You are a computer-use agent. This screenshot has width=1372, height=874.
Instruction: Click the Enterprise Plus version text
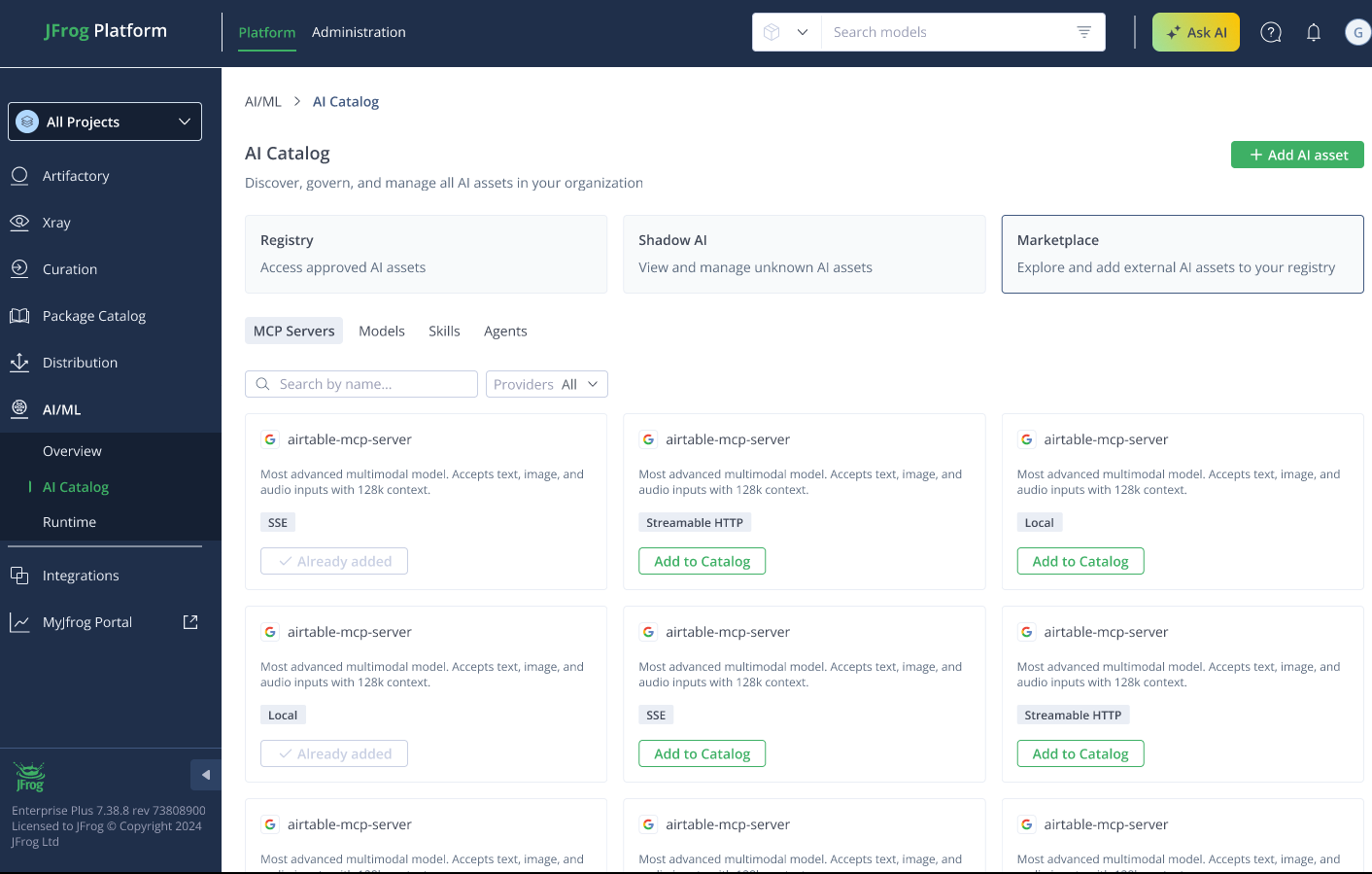point(109,810)
